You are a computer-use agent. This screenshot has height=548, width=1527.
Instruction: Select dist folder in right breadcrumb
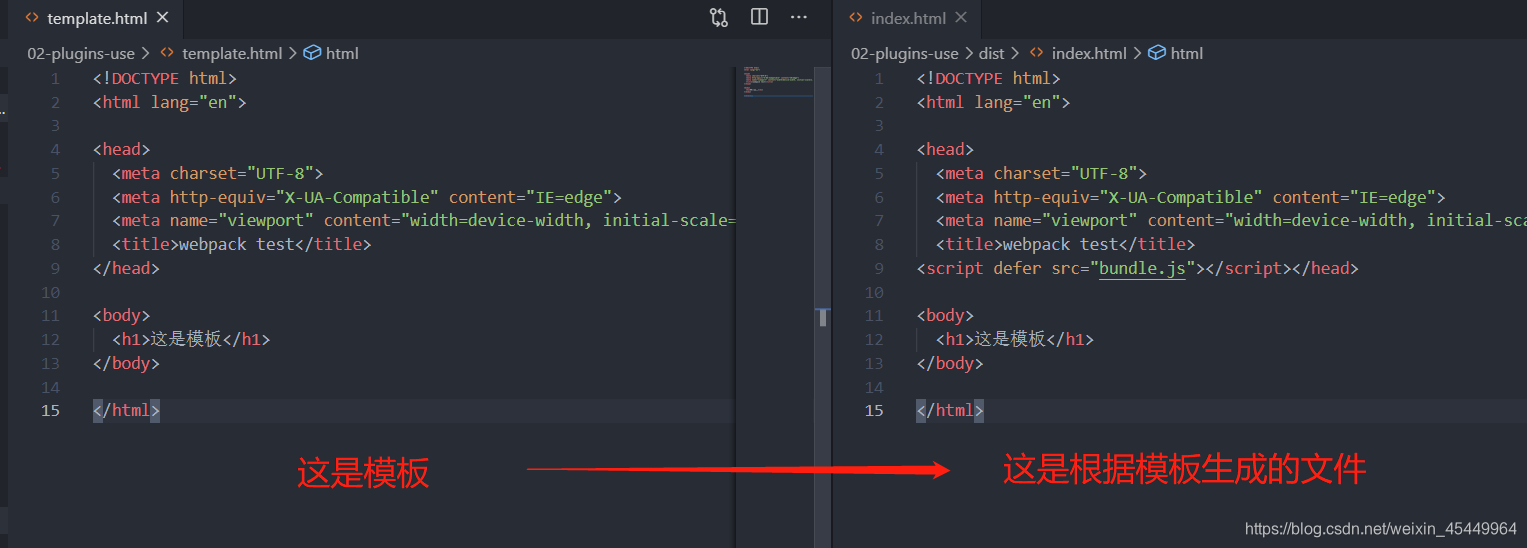992,53
